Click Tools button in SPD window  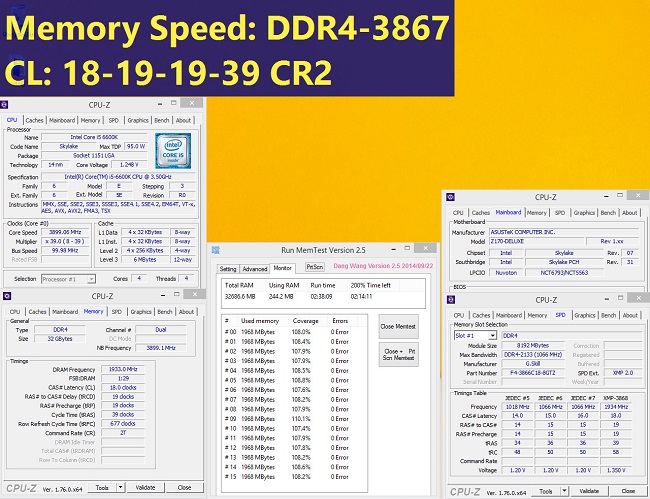[546, 491]
